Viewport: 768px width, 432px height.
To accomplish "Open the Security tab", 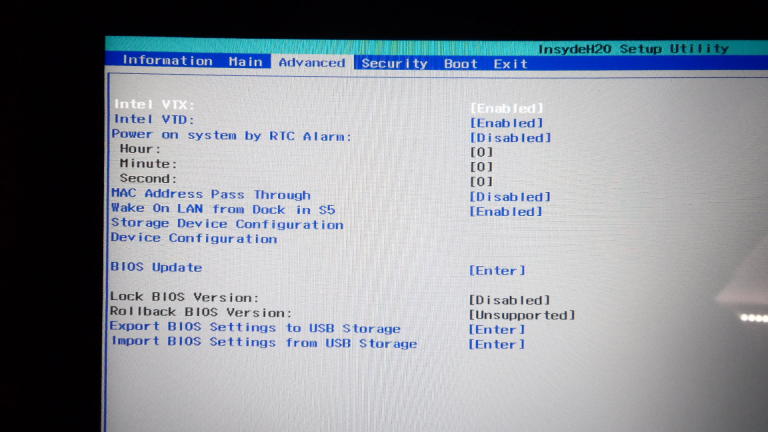I will click(394, 63).
